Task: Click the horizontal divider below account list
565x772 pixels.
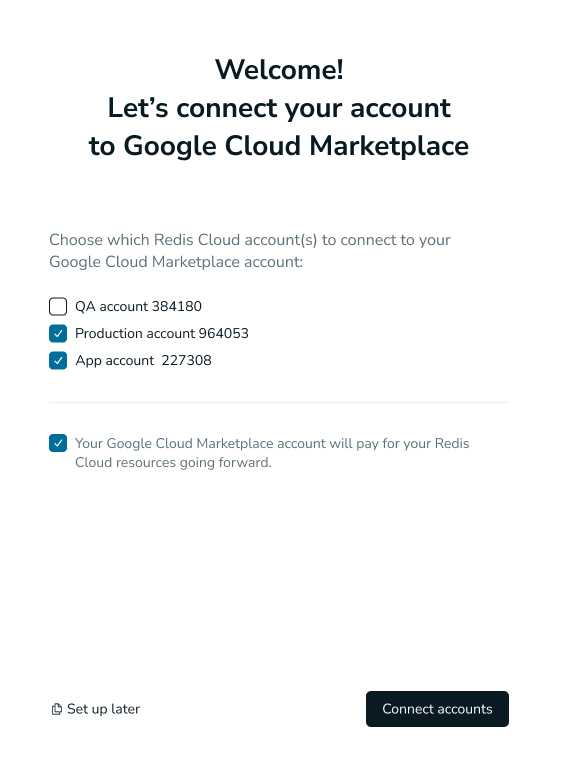Action: click(279, 402)
